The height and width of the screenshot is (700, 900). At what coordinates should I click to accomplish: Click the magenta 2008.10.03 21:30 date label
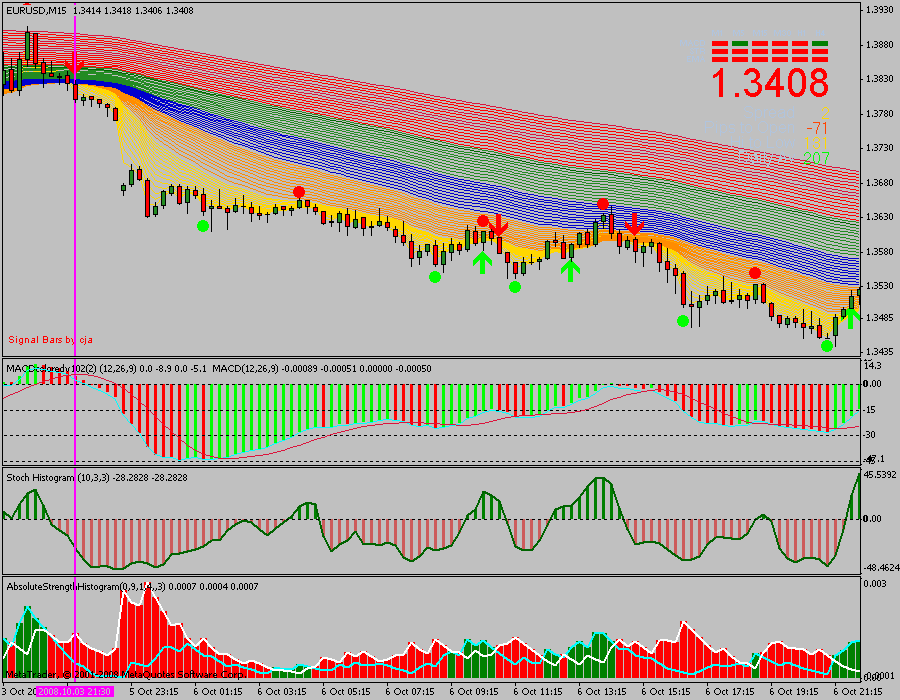point(76,691)
